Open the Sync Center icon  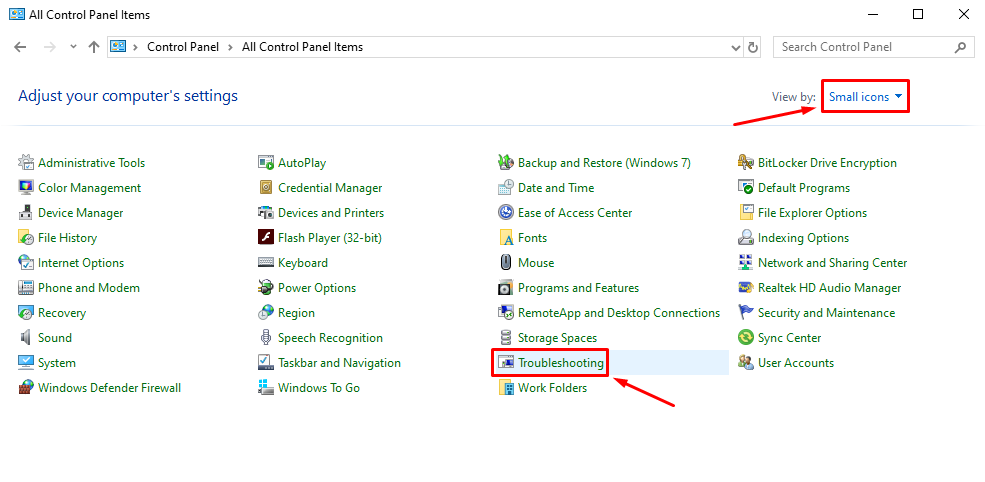coord(746,338)
